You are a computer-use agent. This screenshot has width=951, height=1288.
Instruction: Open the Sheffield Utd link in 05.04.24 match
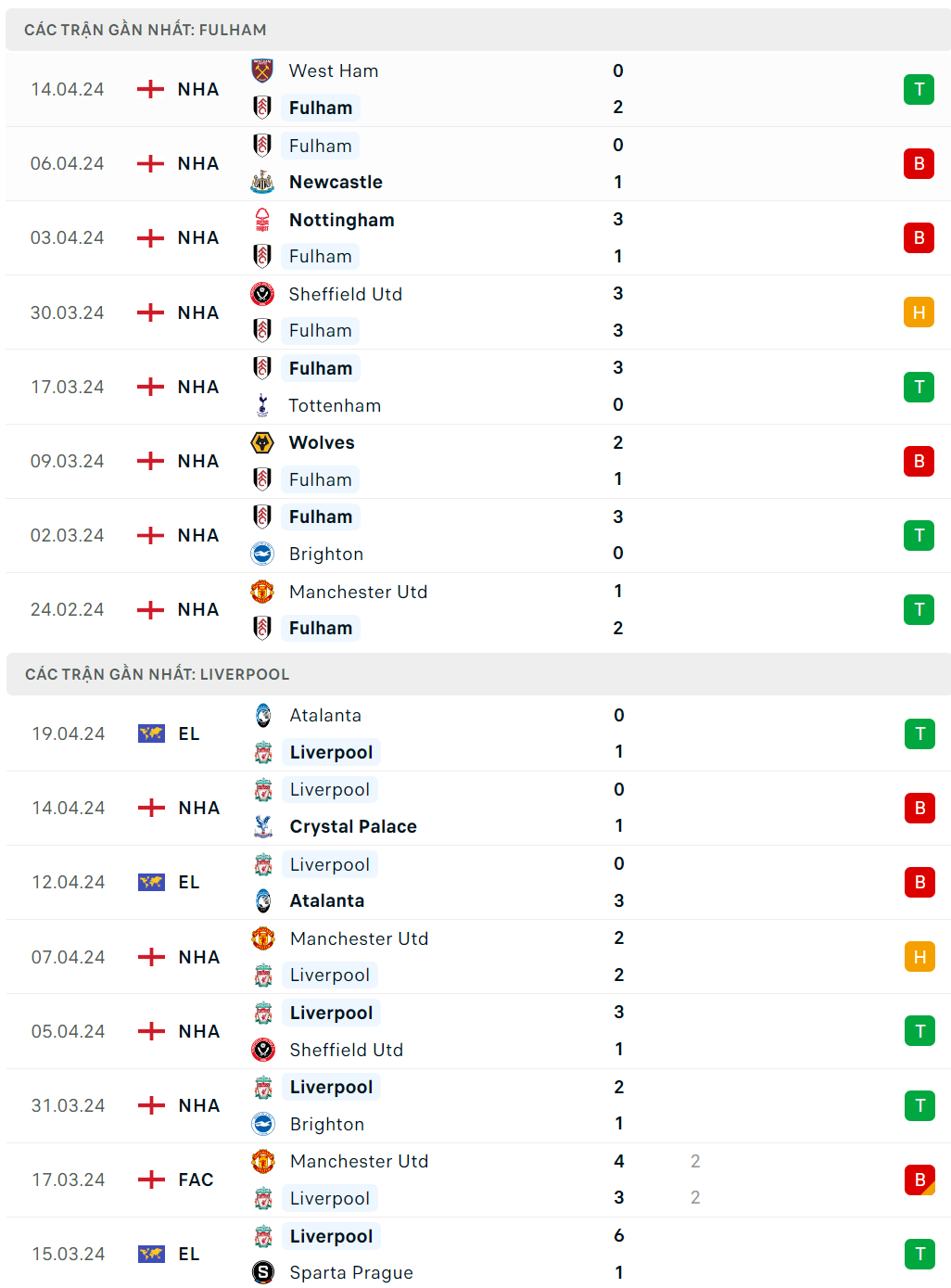tap(346, 1050)
